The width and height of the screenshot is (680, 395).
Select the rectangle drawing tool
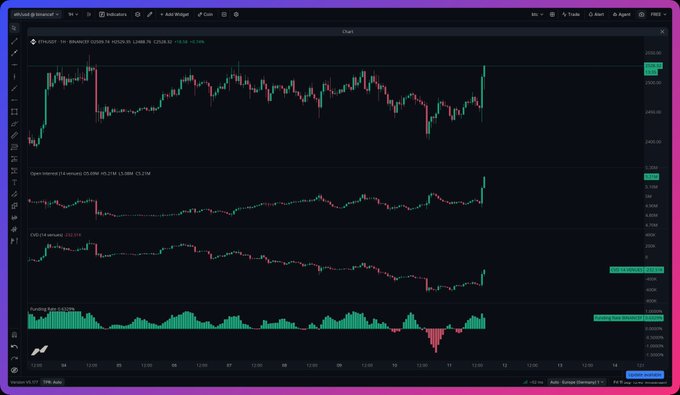coord(14,112)
